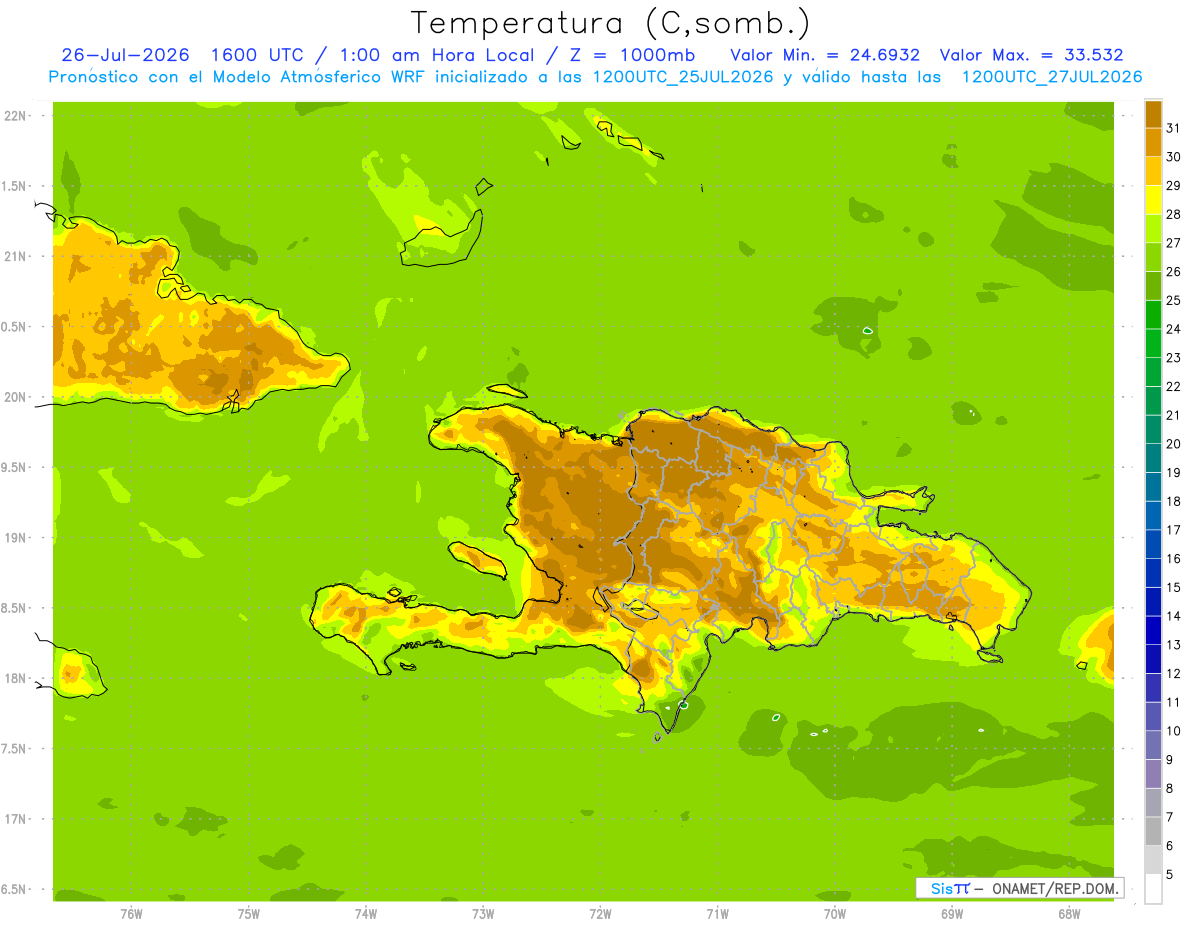Click the "0.5N" latitude axis label
Screen dimensions: 1200x927
coord(14,327)
